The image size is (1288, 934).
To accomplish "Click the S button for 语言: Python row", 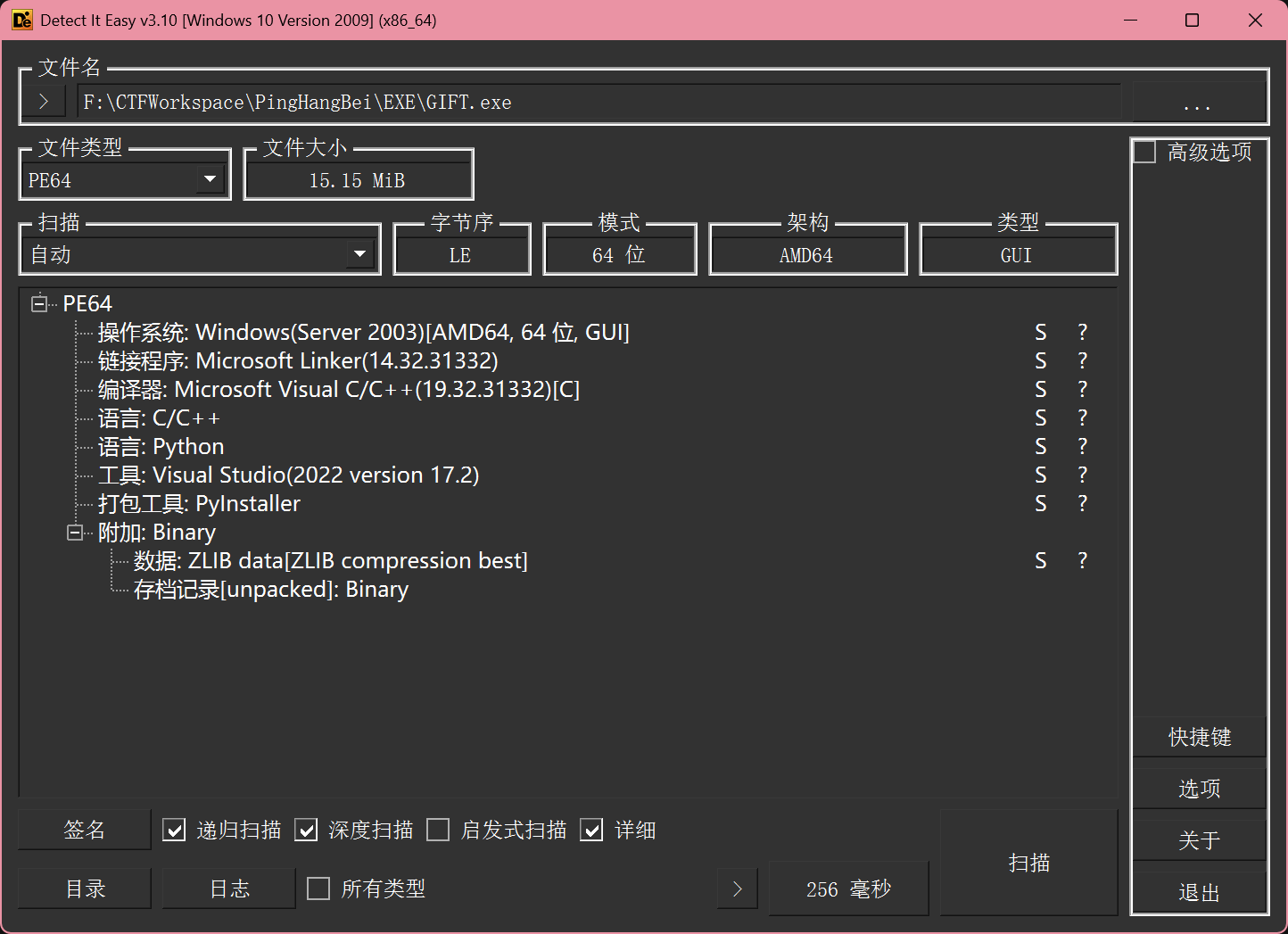I will pyautogui.click(x=1040, y=446).
